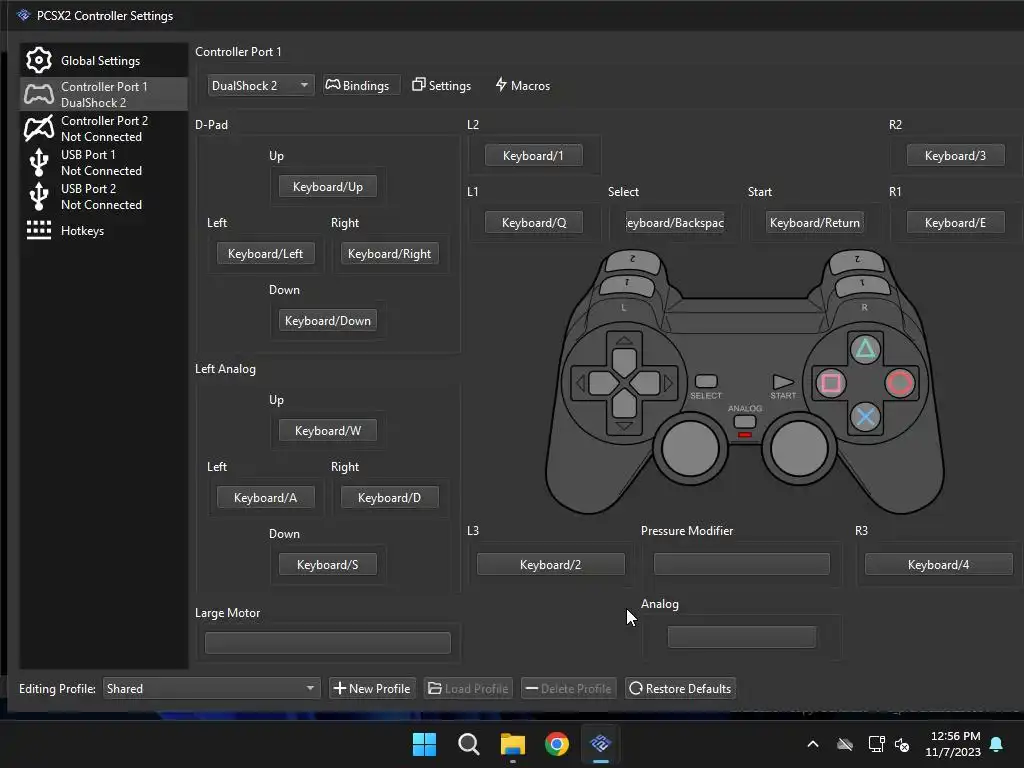Open Google Chrome from taskbar
The height and width of the screenshot is (768, 1024).
tap(557, 744)
